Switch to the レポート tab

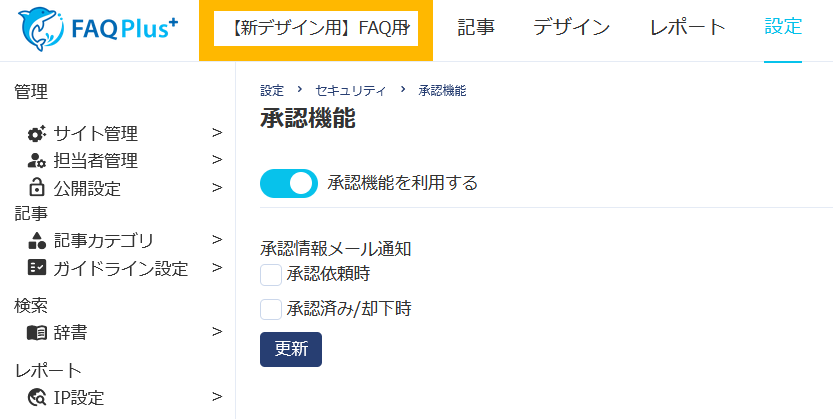[x=687, y=28]
